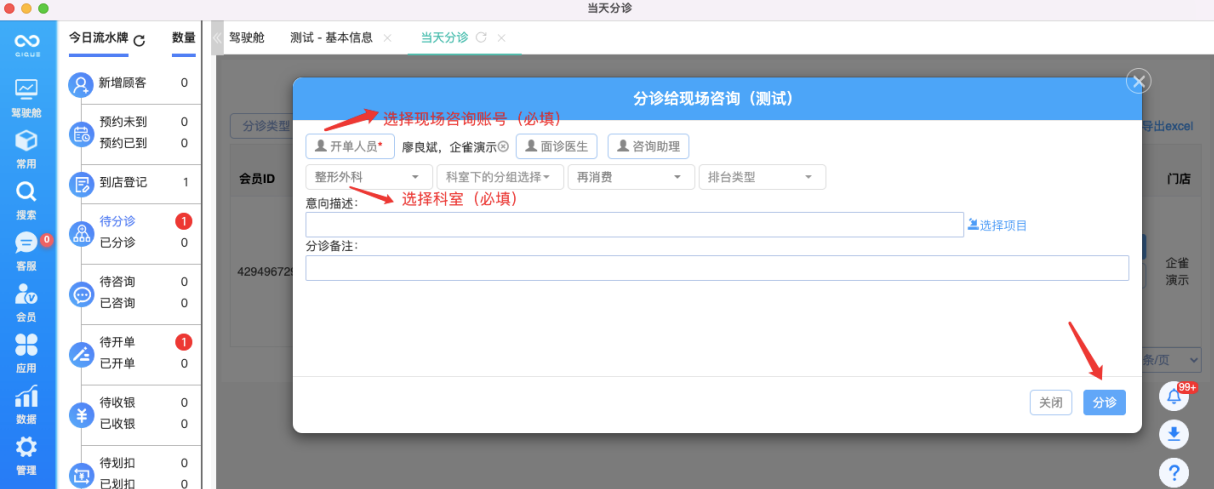Click the blue download icon
The image size is (1214, 489).
(1174, 434)
